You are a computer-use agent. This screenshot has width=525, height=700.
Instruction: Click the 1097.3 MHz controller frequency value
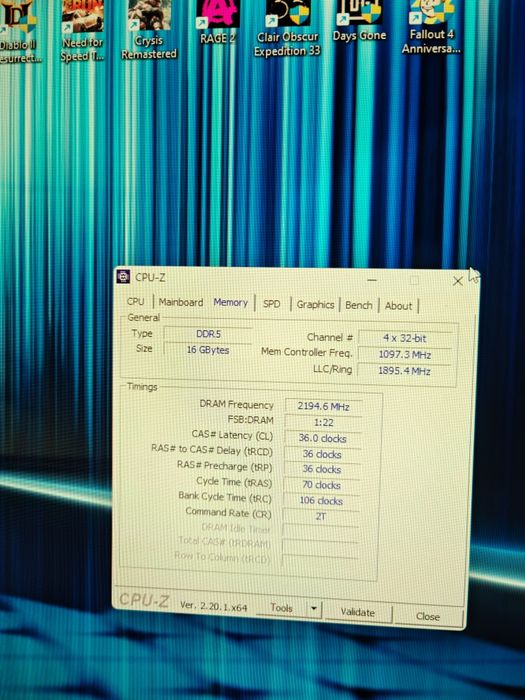click(x=404, y=355)
